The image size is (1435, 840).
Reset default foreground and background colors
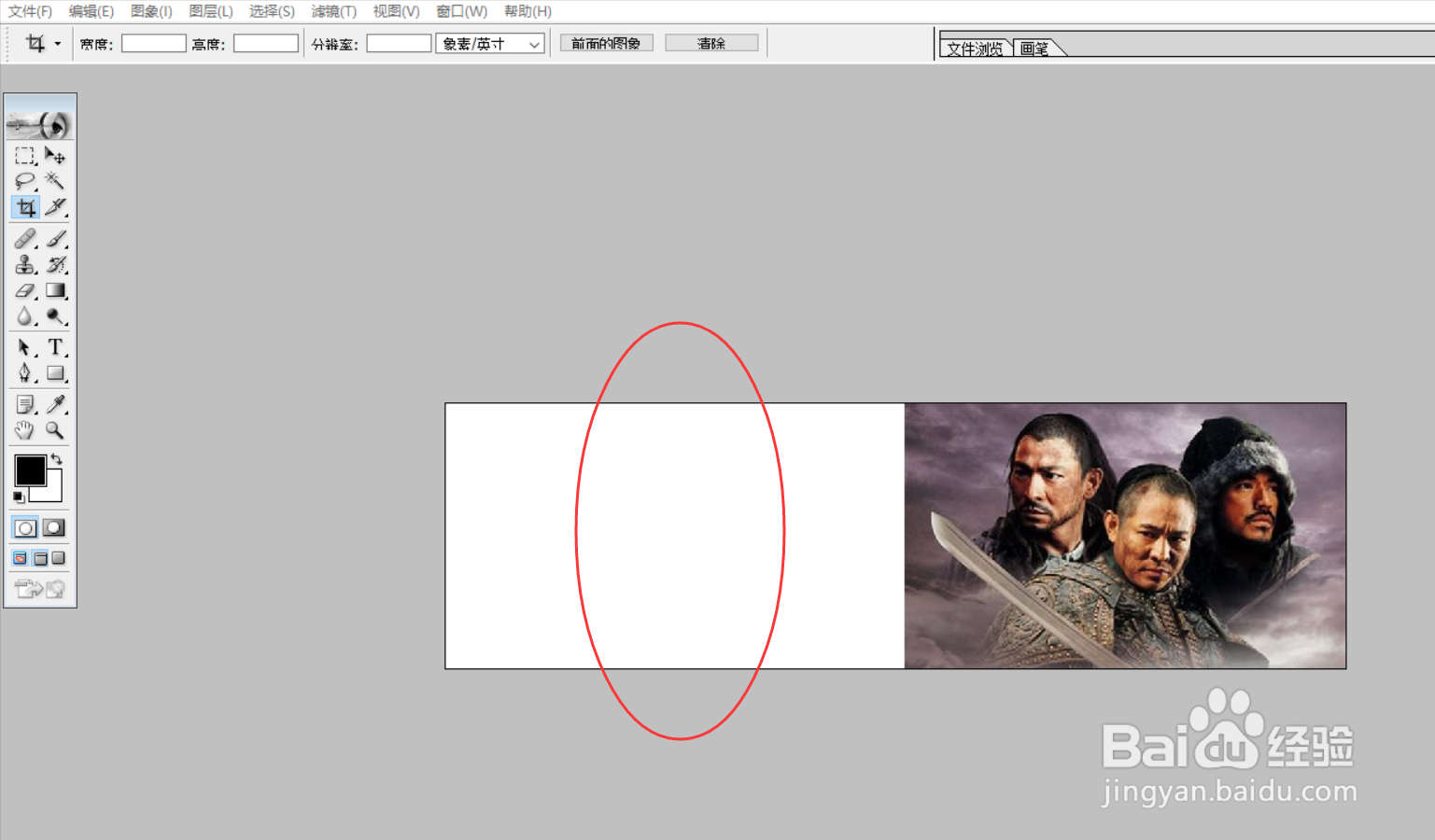coord(19,497)
